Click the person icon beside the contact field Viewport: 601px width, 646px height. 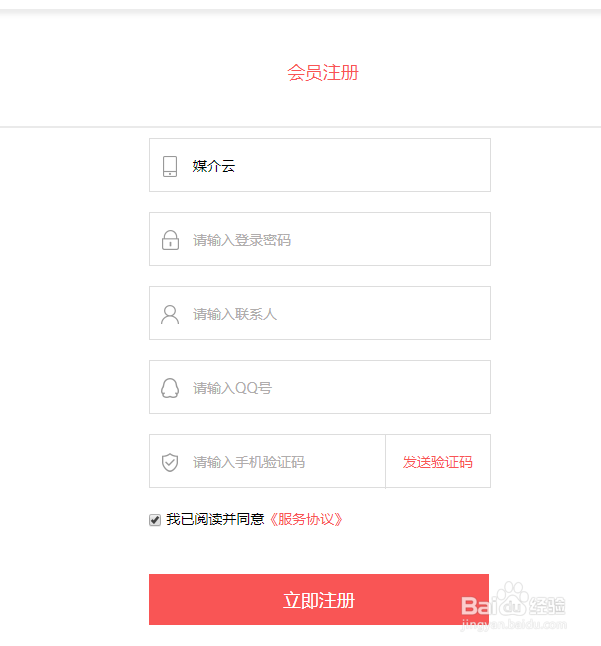coord(170,314)
